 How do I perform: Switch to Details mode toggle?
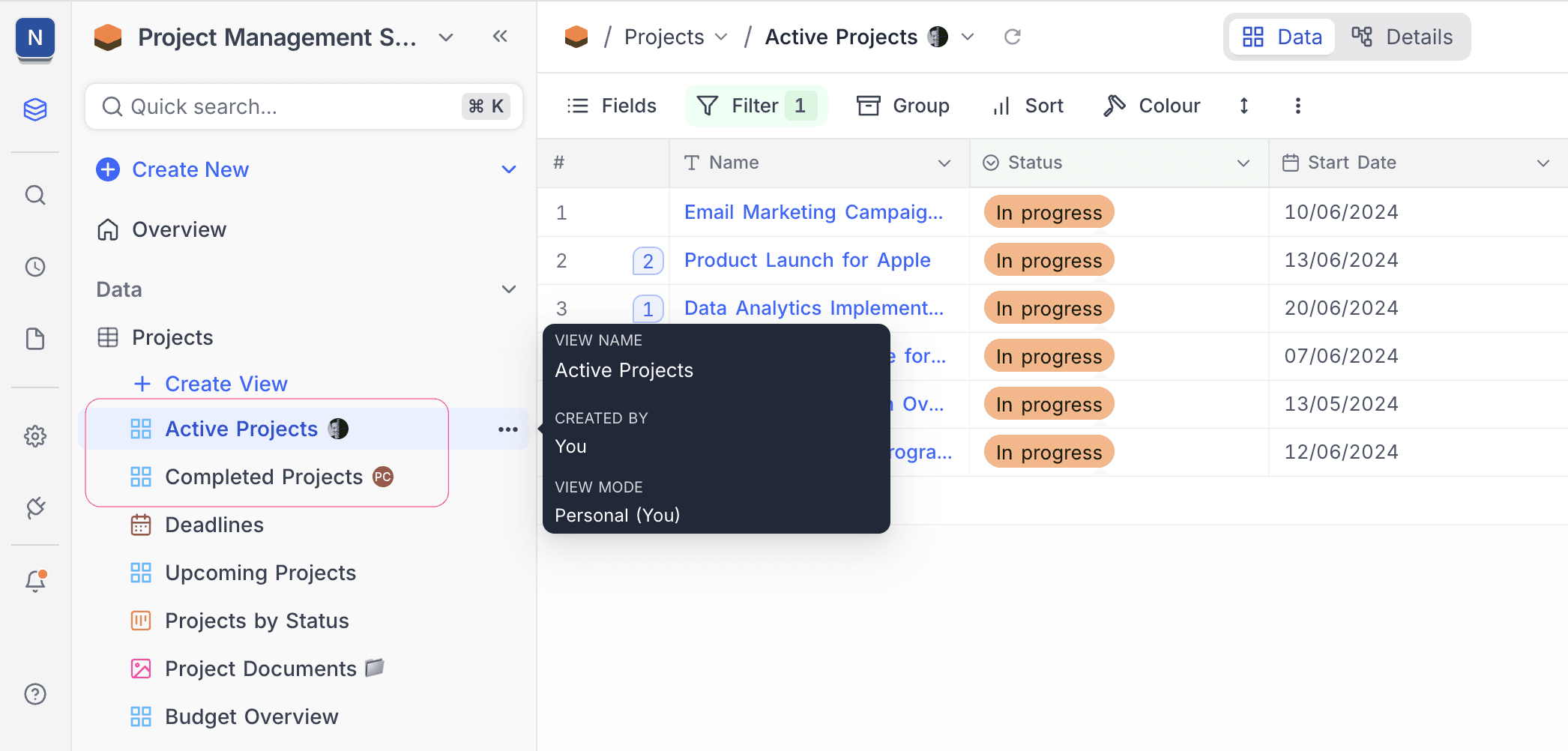tap(1402, 37)
